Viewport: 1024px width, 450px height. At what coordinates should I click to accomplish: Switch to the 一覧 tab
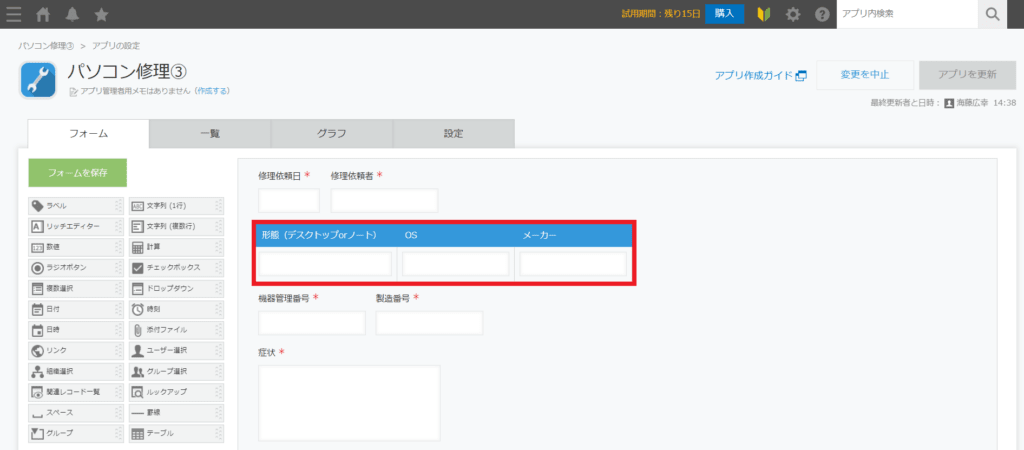tap(210, 134)
